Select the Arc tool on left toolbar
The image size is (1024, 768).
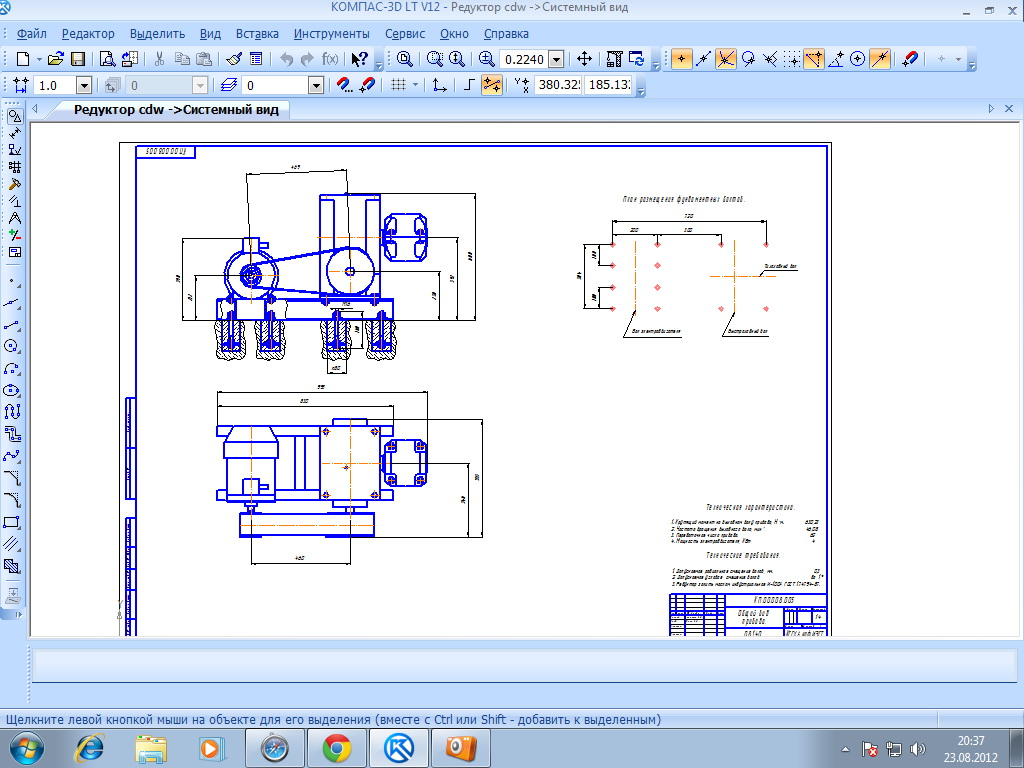(x=12, y=368)
